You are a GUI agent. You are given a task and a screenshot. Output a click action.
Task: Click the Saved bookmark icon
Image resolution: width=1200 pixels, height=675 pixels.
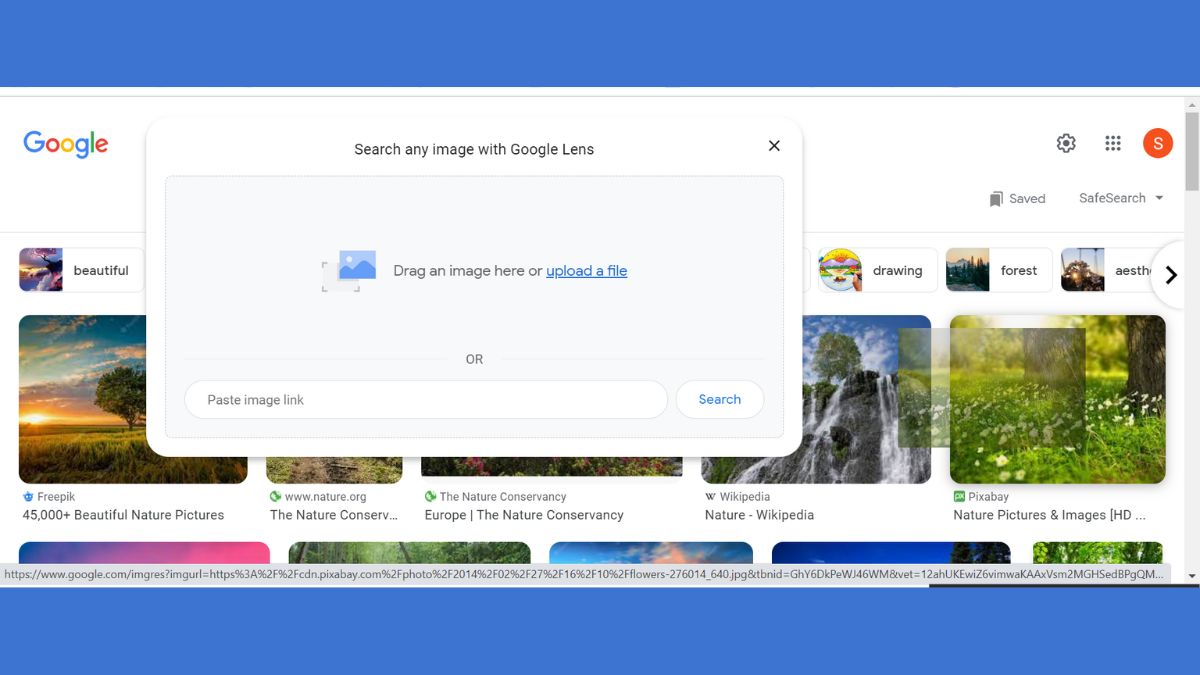point(996,199)
